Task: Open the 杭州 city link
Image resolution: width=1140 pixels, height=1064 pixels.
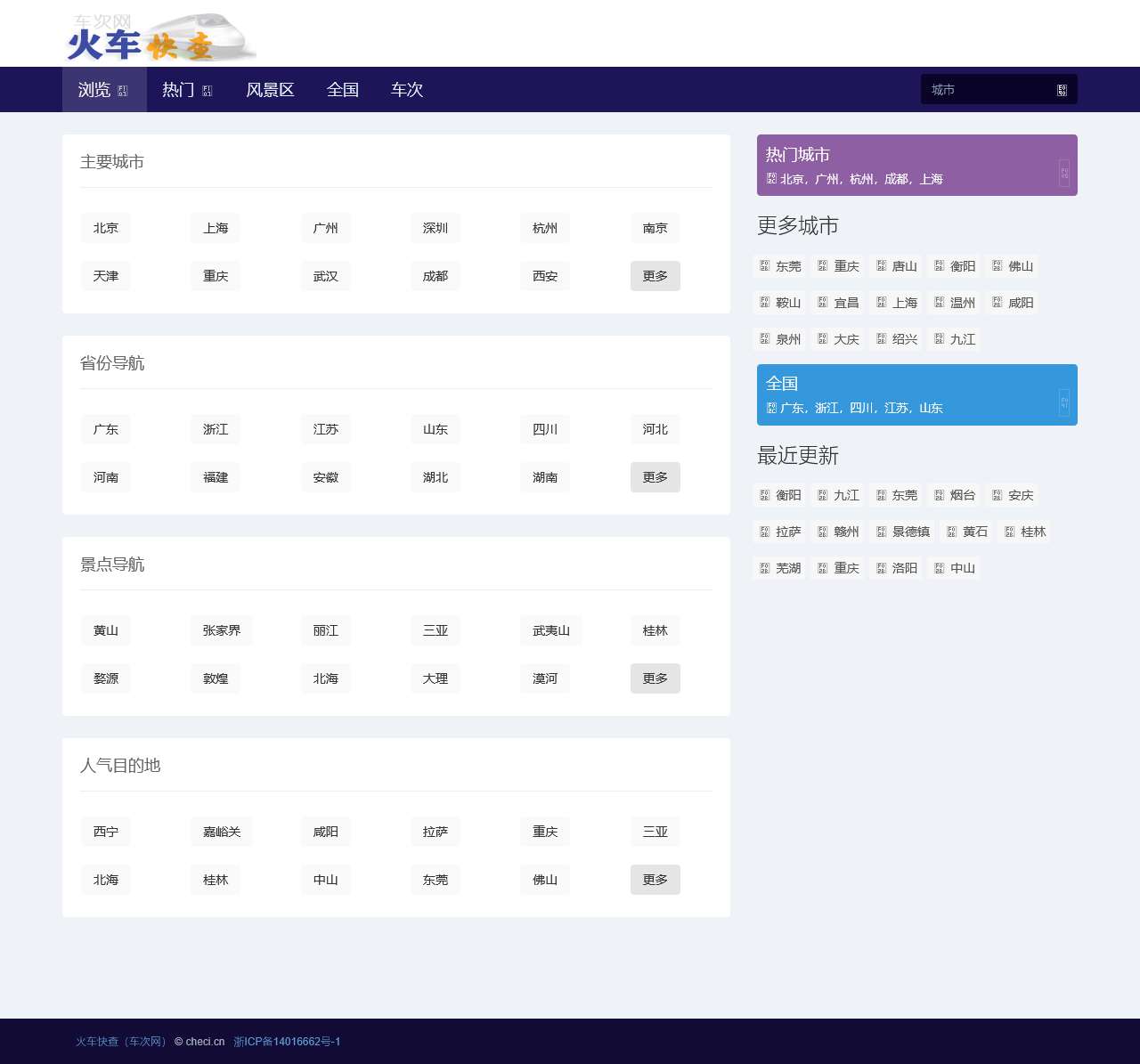Action: click(544, 228)
